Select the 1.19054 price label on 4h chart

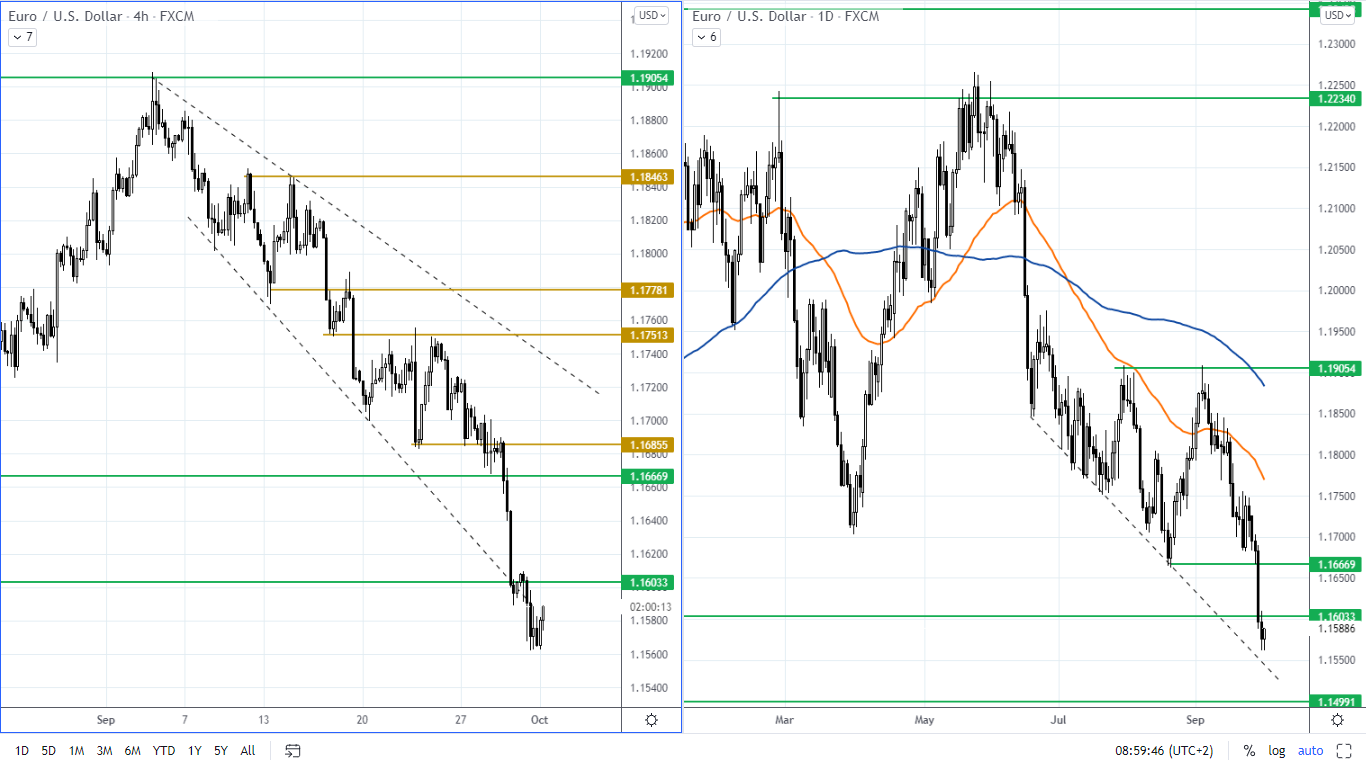[650, 78]
